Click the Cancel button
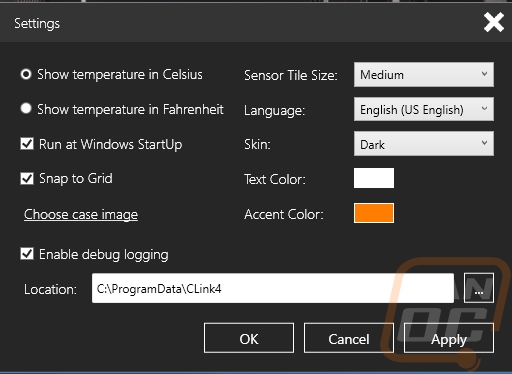Screen dimensions: 512x374 coord(349,338)
